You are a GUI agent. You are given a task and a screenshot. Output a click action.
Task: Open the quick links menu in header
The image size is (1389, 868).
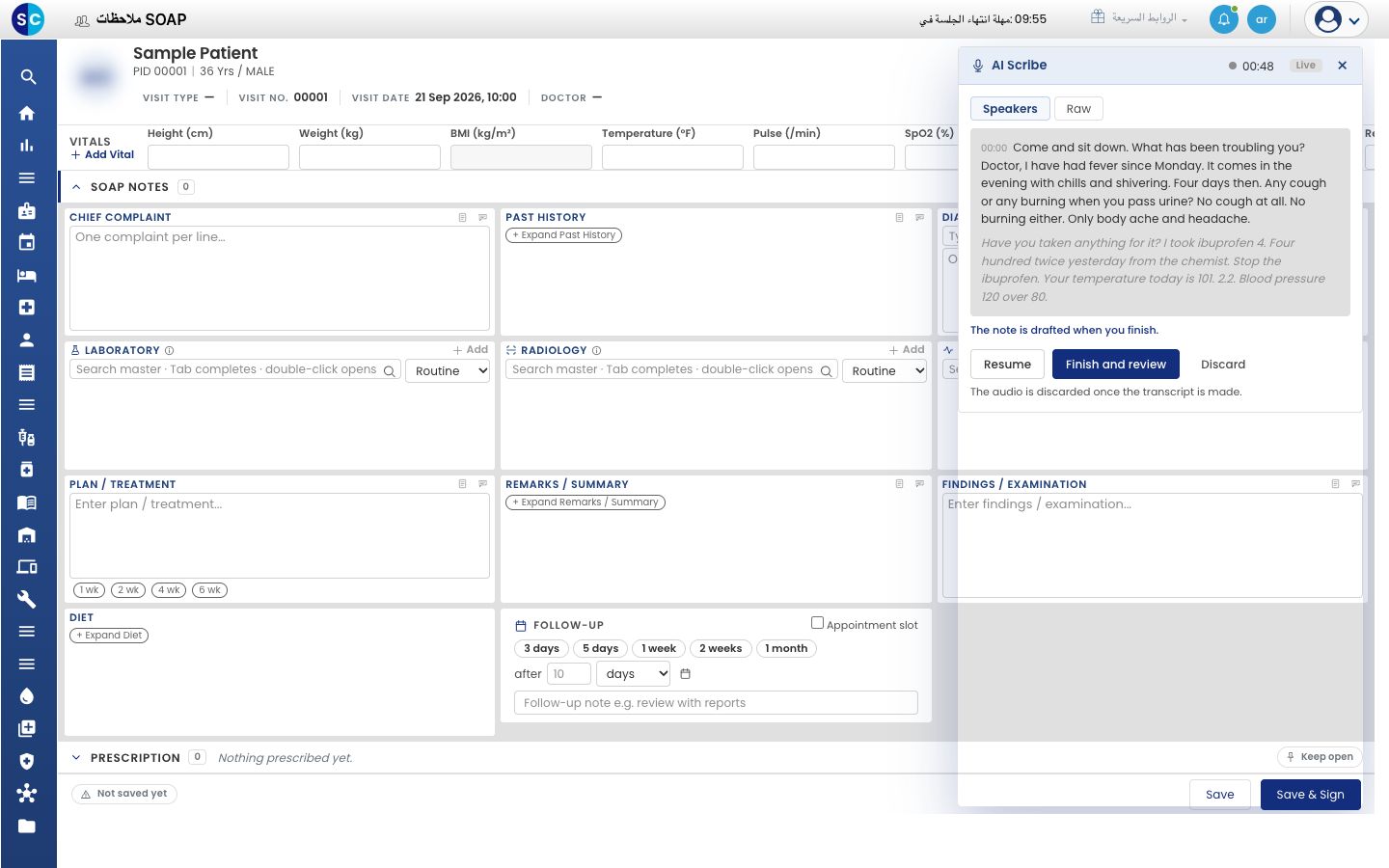click(x=1139, y=18)
